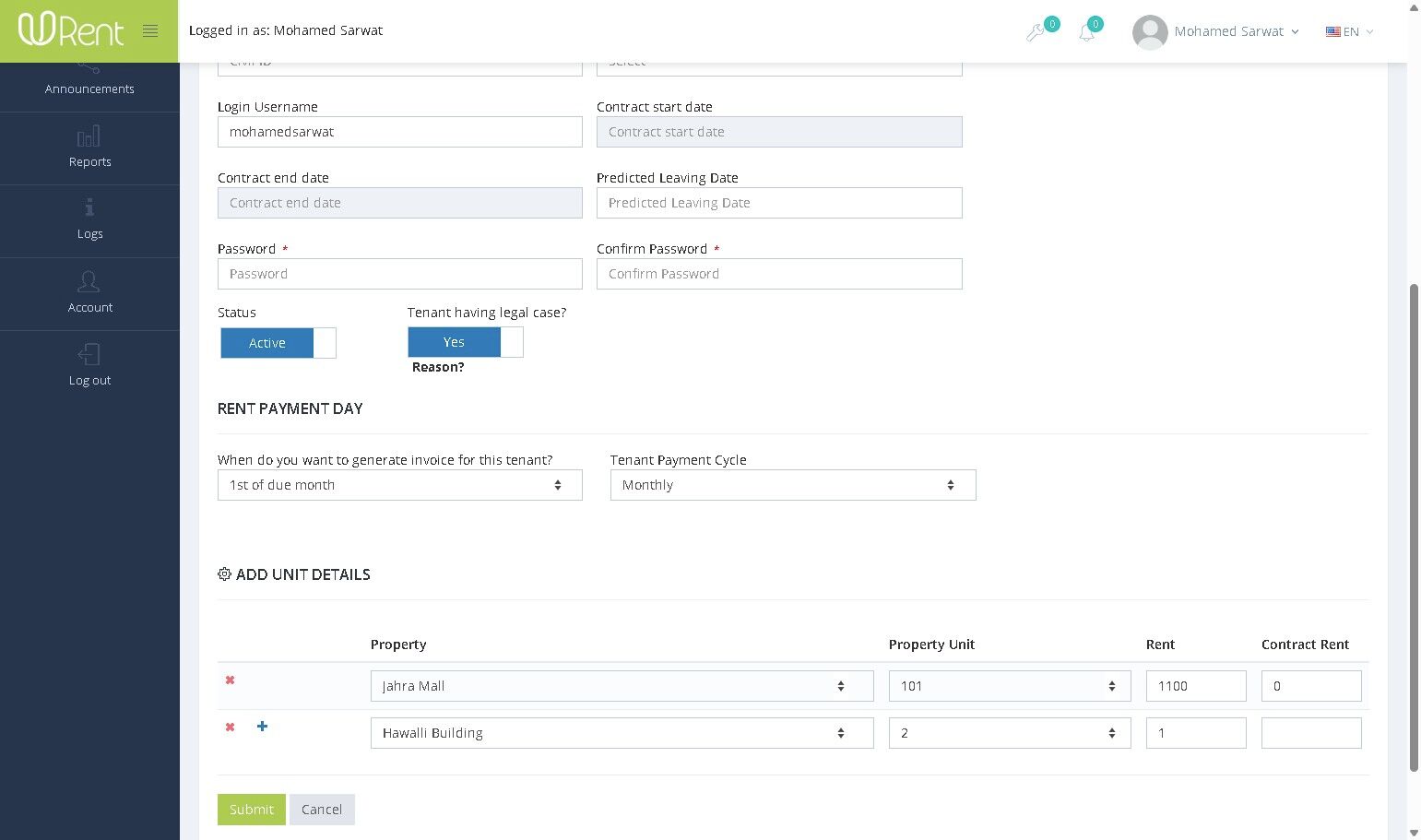
Task: Click the page vertical scrollbar
Action: 1414,526
